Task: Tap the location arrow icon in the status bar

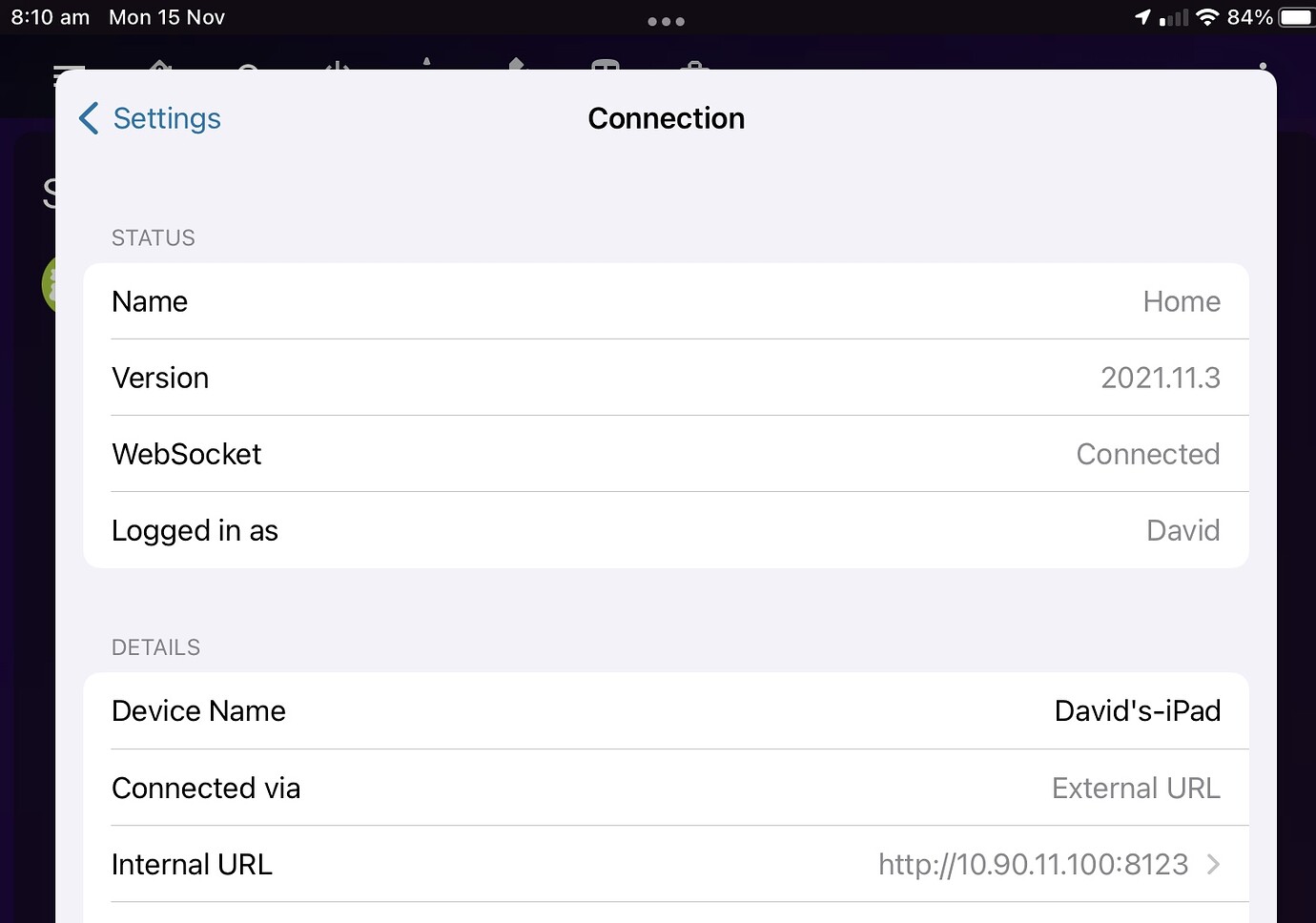Action: click(1142, 16)
